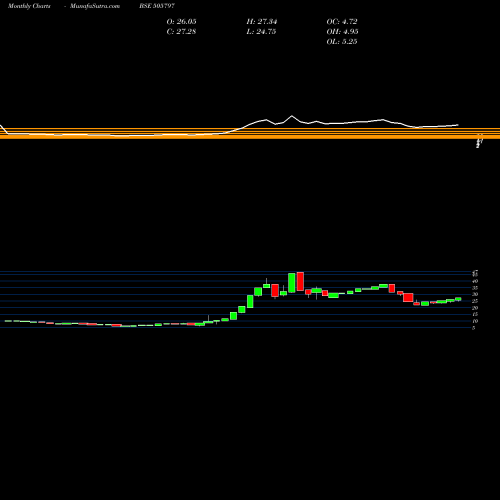
Task: Click the 'OL: 5.25' reading
Action: [x=342, y=42]
